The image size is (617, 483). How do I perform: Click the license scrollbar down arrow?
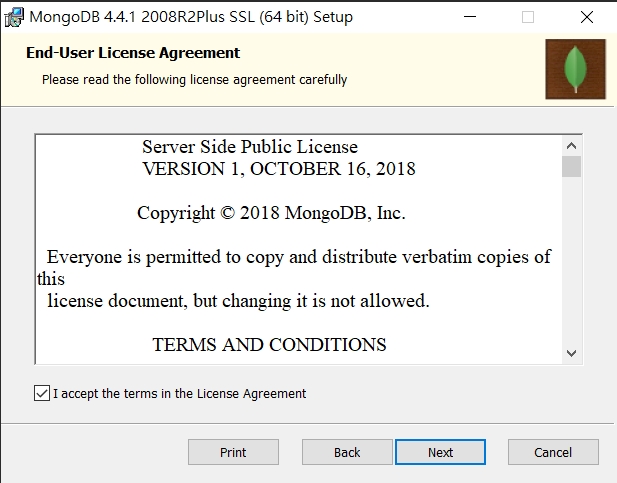[x=571, y=353]
